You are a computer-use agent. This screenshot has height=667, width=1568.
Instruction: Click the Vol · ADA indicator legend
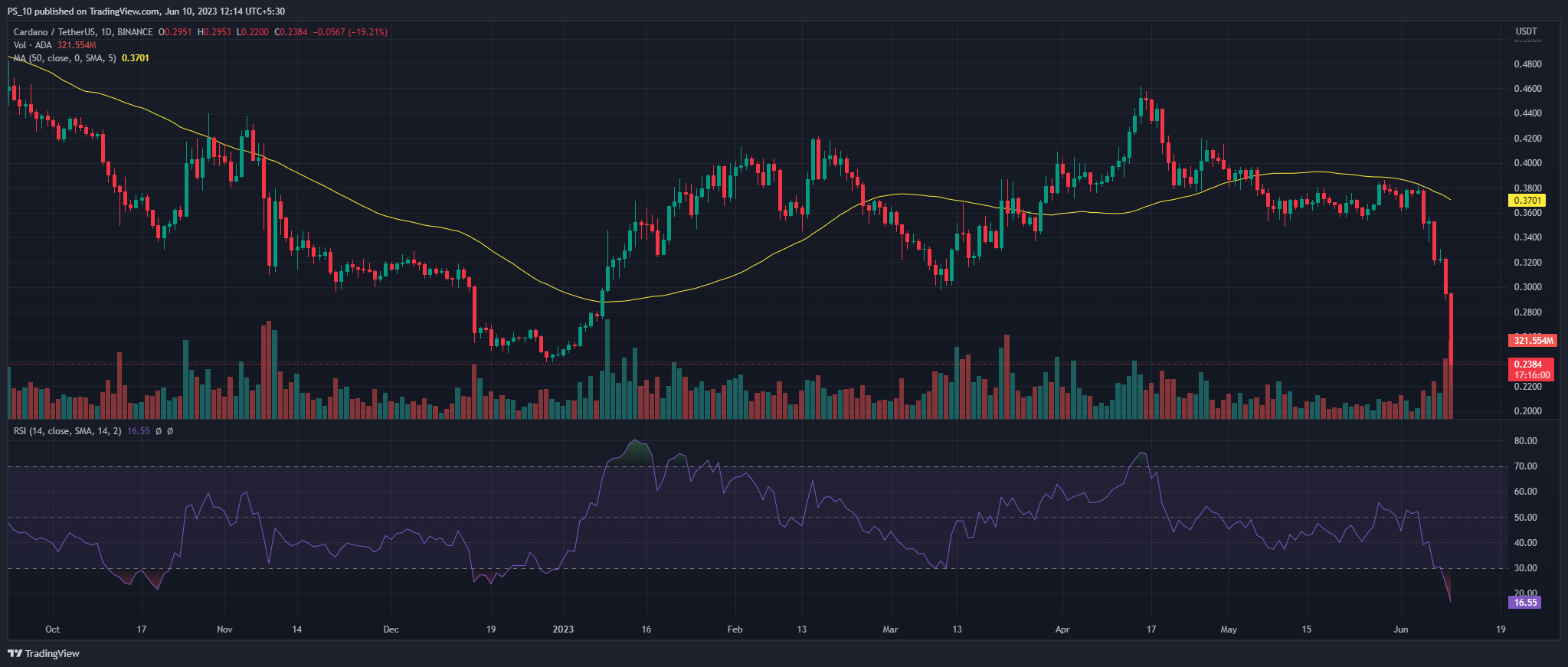pos(32,45)
